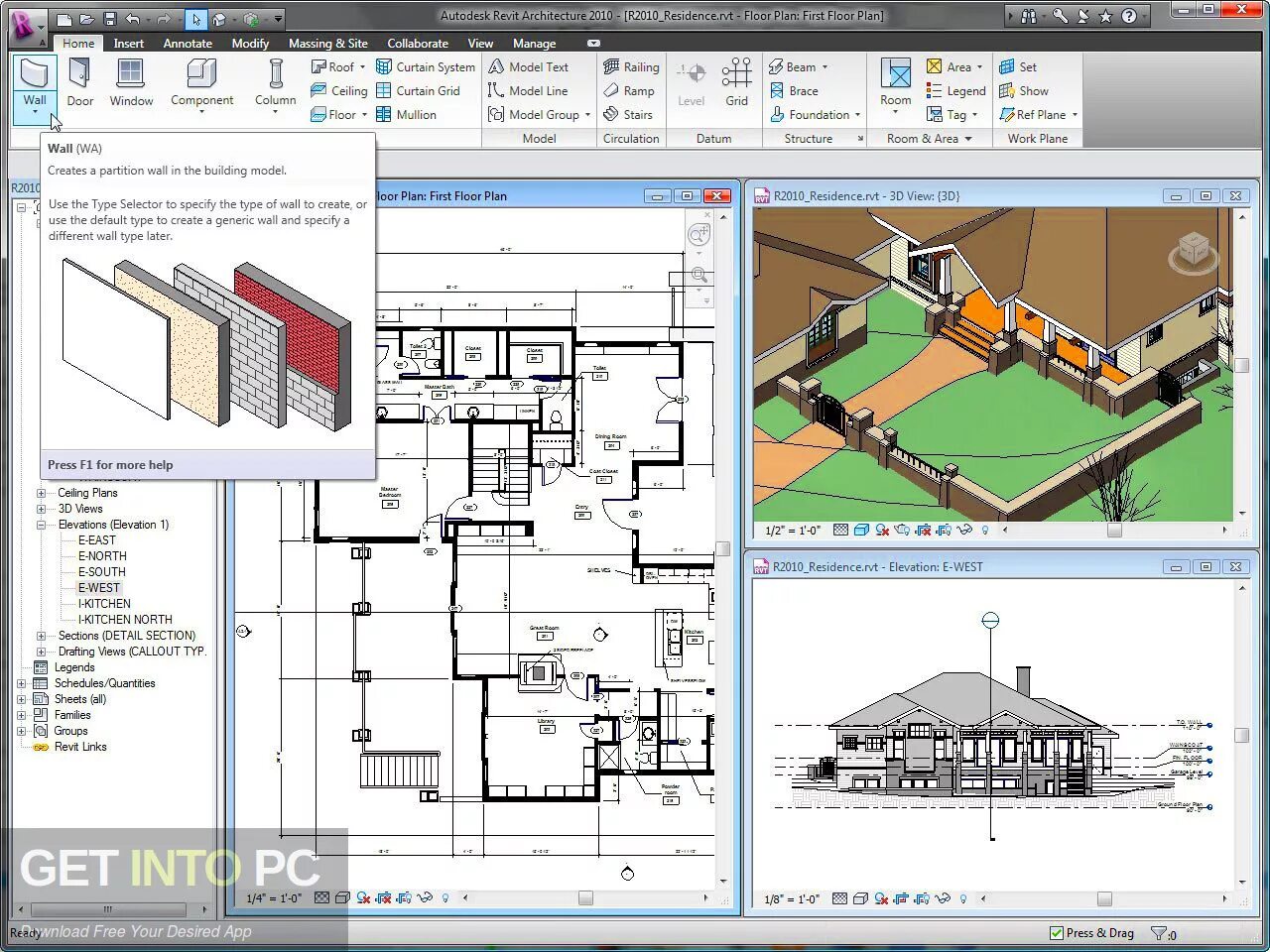
Task: Click the Undo arrow in quick access toolbar
Action: coord(134,18)
